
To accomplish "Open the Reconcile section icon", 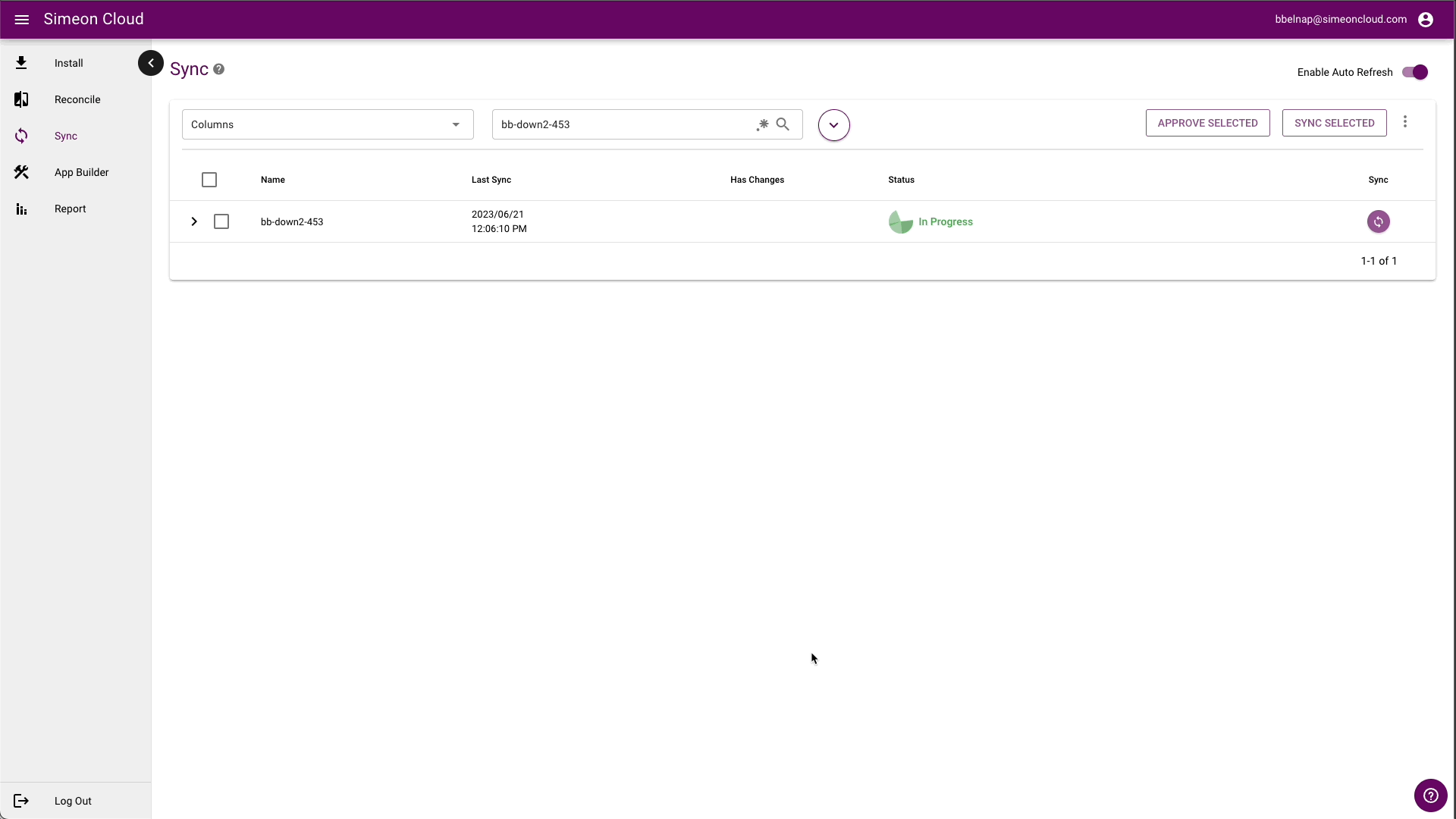I will click(21, 99).
